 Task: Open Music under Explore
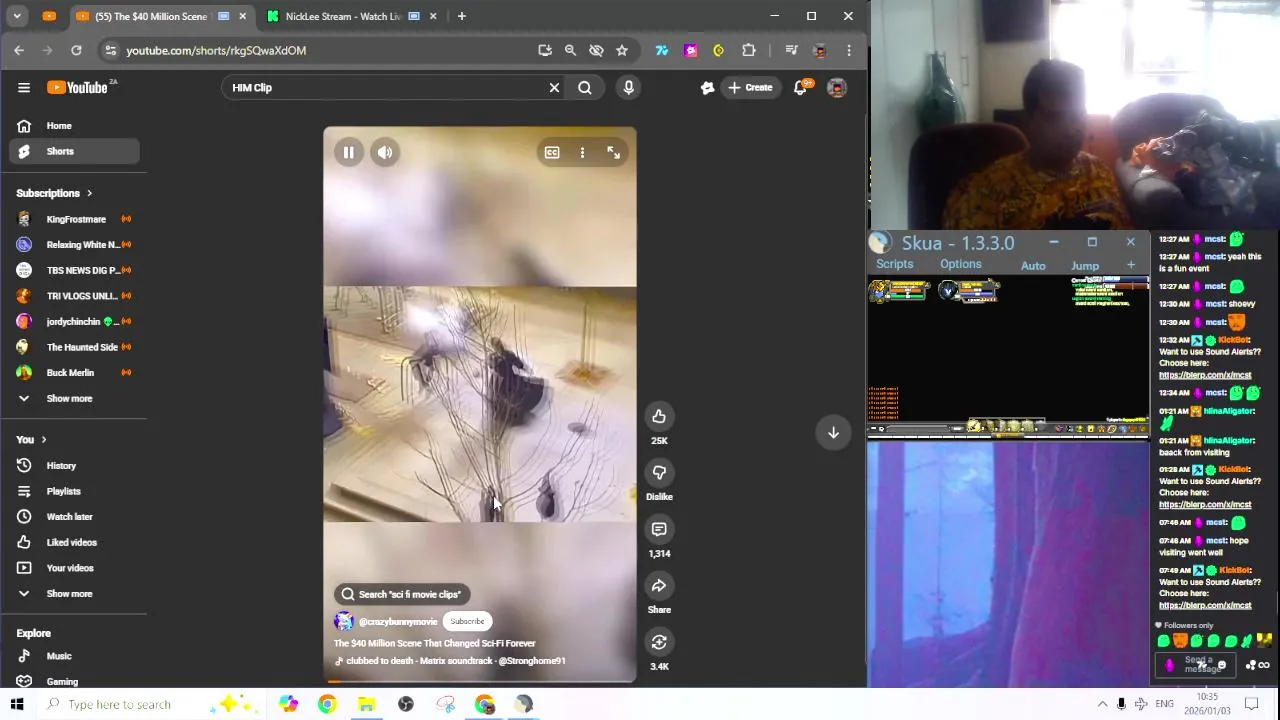tap(74, 656)
